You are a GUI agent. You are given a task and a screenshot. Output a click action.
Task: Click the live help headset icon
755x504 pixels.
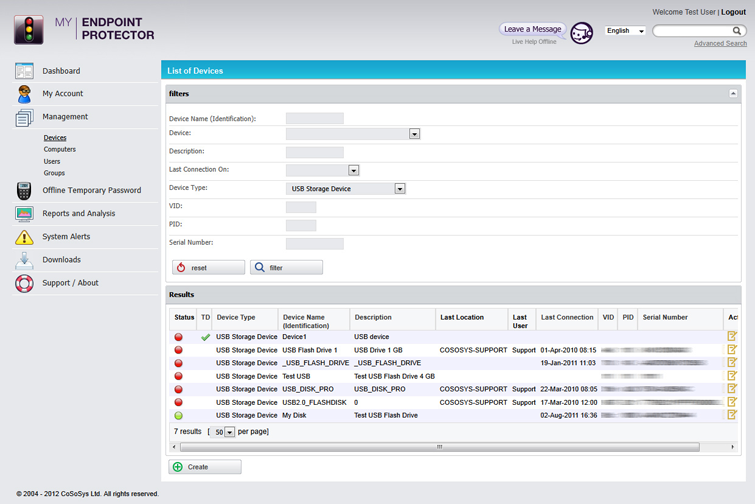pos(582,33)
